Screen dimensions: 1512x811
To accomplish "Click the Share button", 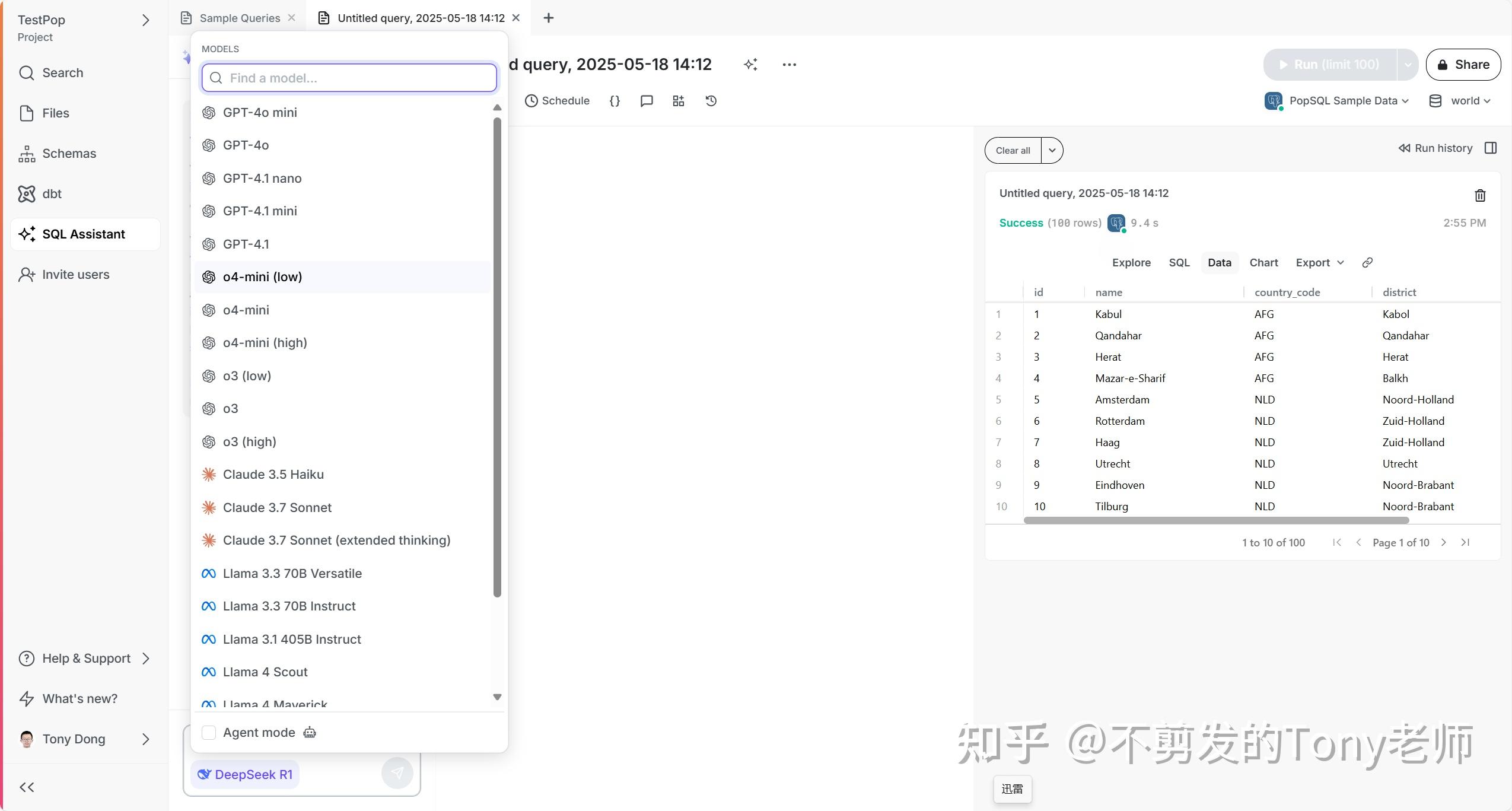I will 1463,64.
